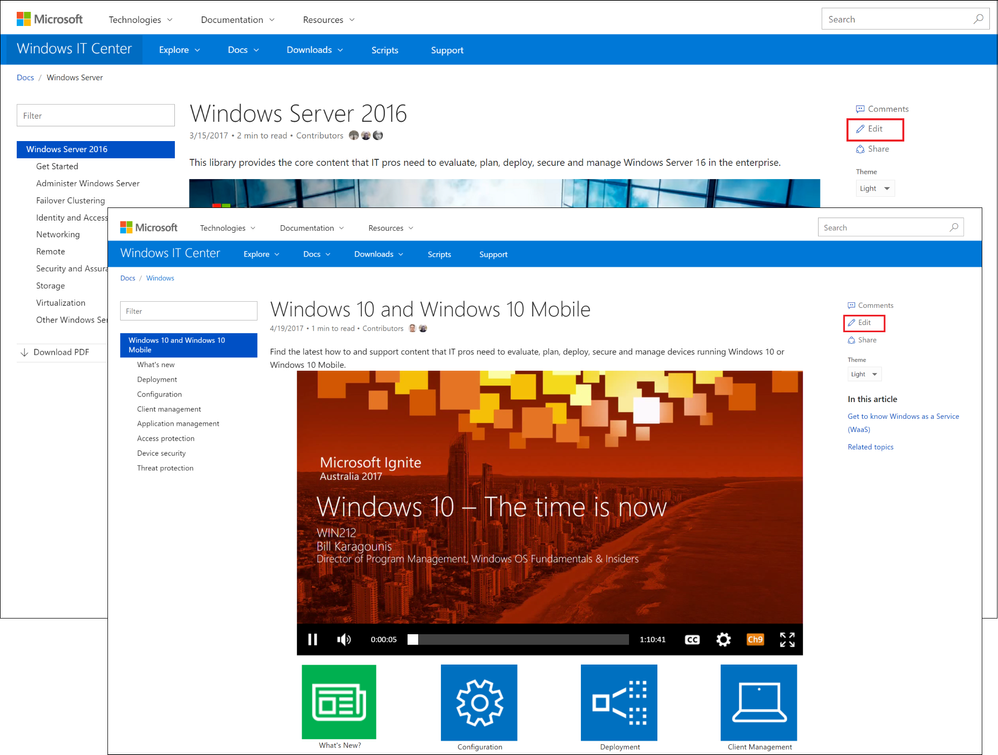Open Scripts in the front window's blue bar
This screenshot has width=998, height=755.
pyautogui.click(x=439, y=254)
